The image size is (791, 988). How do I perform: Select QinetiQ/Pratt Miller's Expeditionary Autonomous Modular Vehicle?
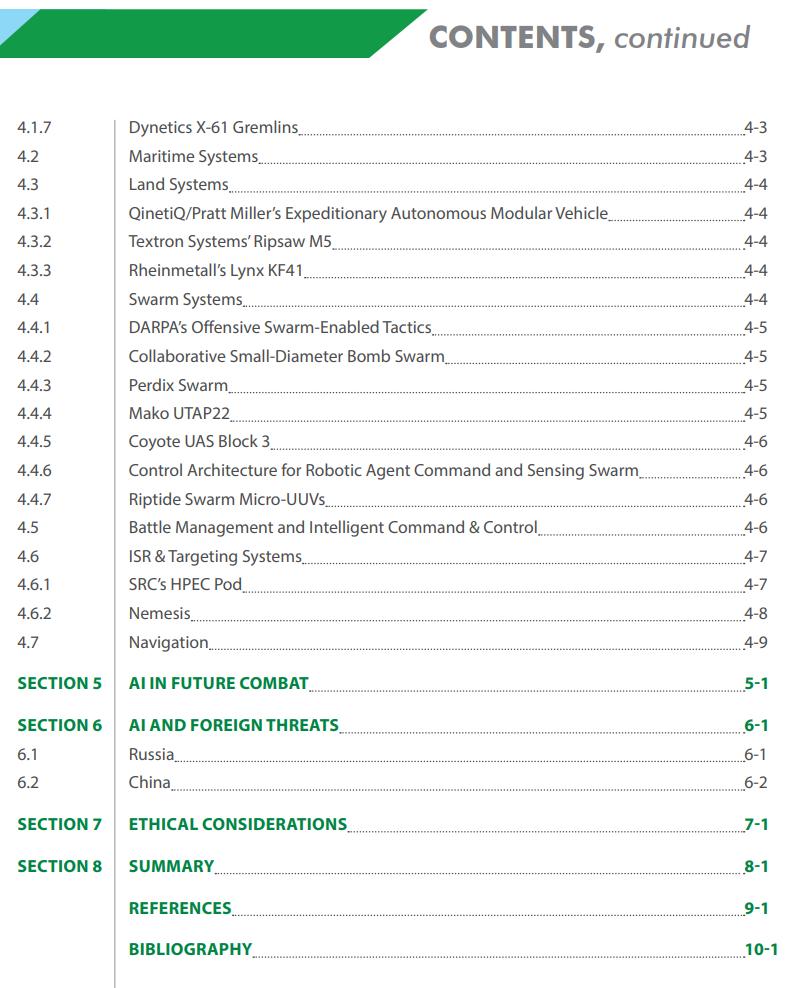pyautogui.click(x=368, y=214)
